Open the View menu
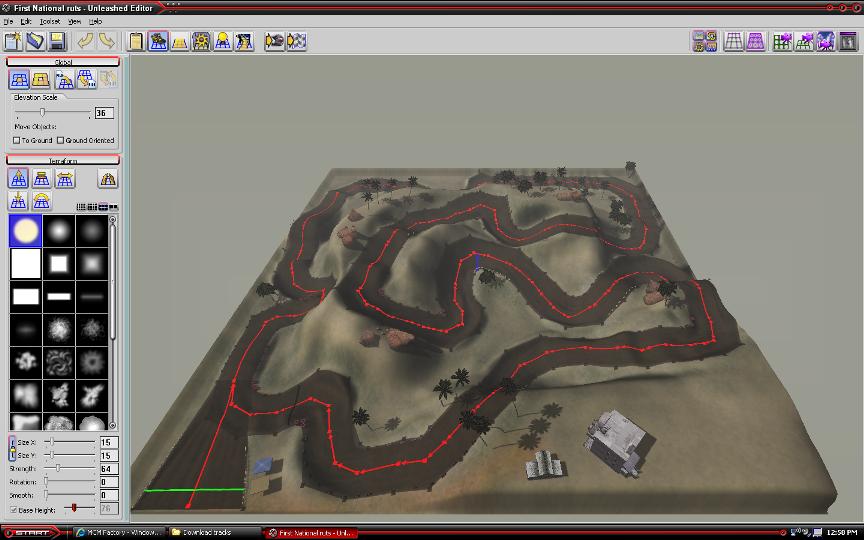Screen dimensions: 864x540 point(75,21)
